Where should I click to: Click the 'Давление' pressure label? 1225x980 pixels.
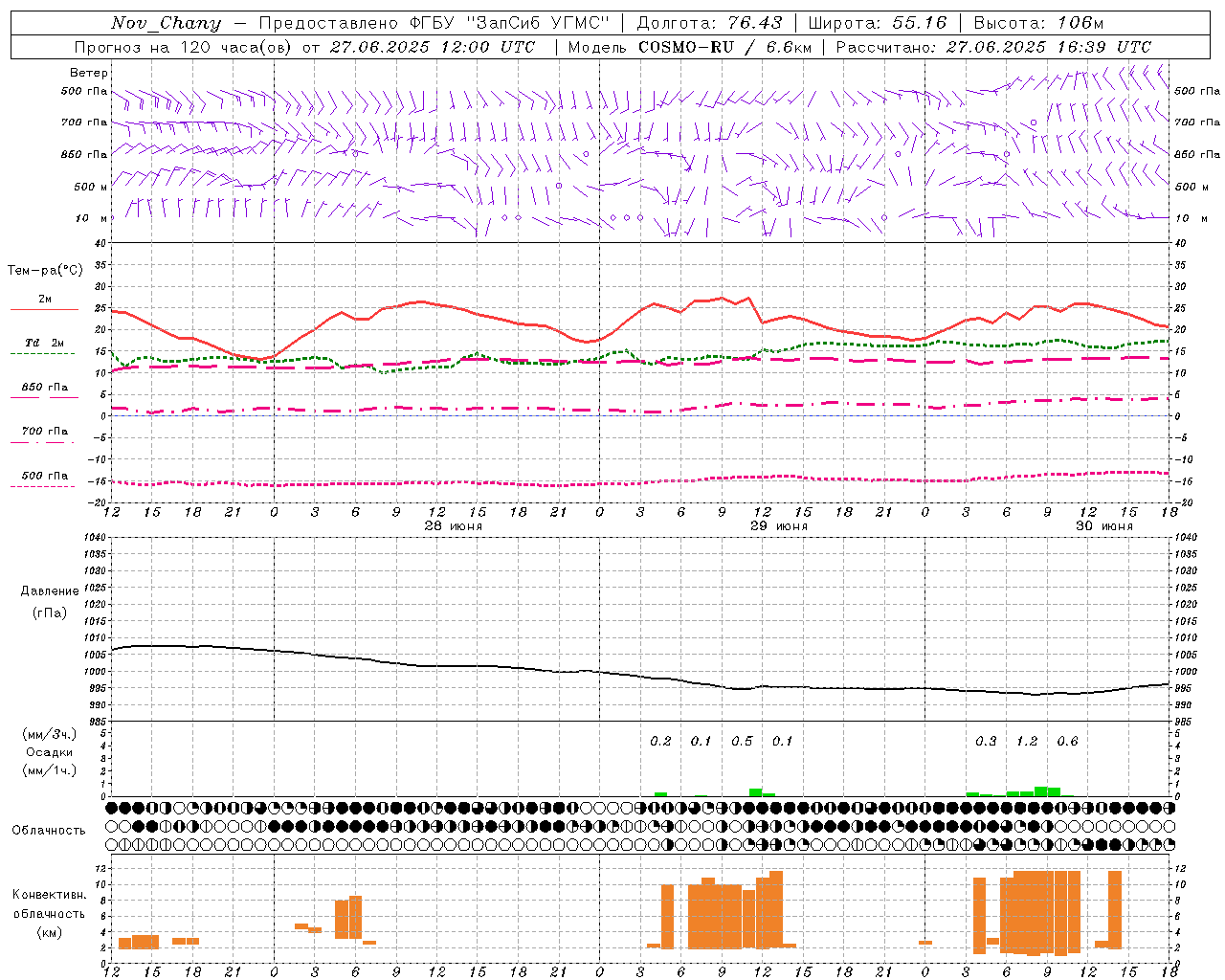pyautogui.click(x=50, y=591)
